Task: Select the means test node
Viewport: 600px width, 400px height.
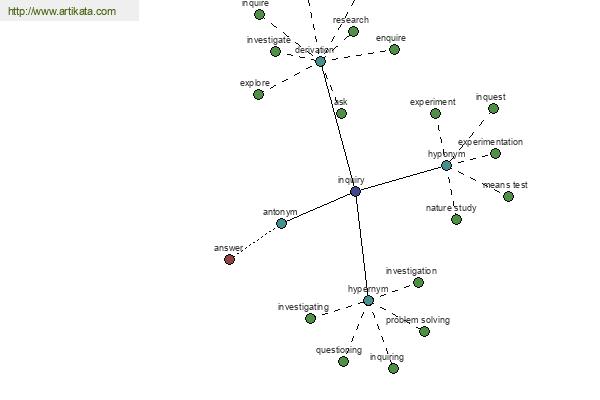Action: tap(508, 196)
